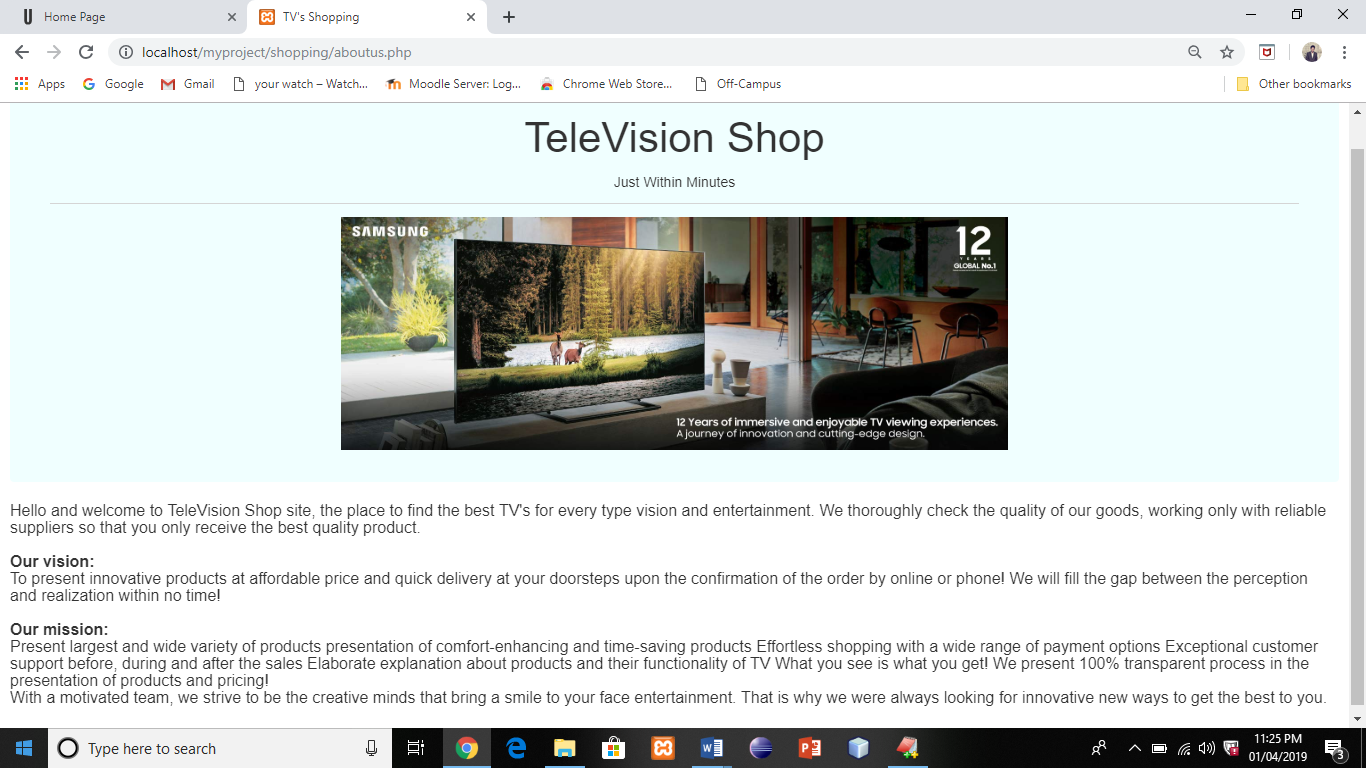Open the Moodle Server bookmark
This screenshot has width=1366, height=768.
[x=454, y=84]
